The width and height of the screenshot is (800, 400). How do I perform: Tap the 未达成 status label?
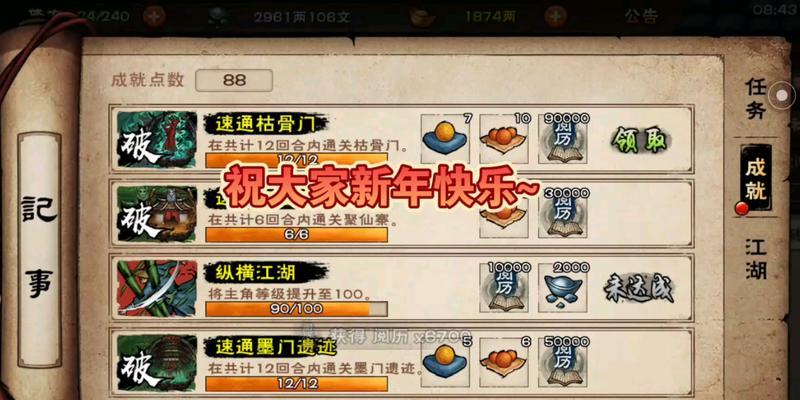click(639, 289)
